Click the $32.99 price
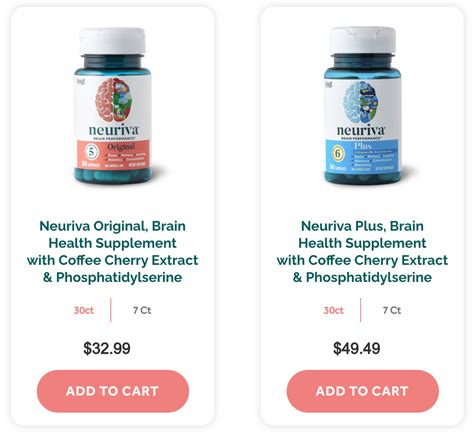The image size is (474, 434). coord(107,348)
